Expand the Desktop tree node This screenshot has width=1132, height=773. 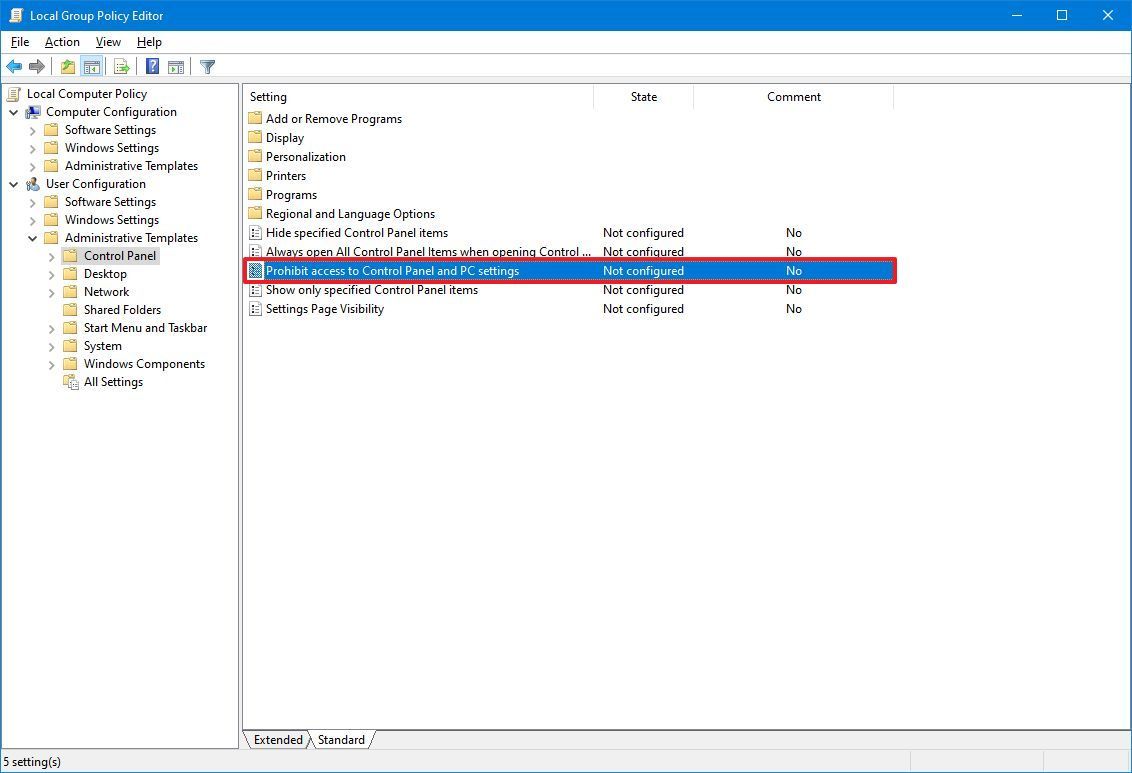pyautogui.click(x=50, y=273)
